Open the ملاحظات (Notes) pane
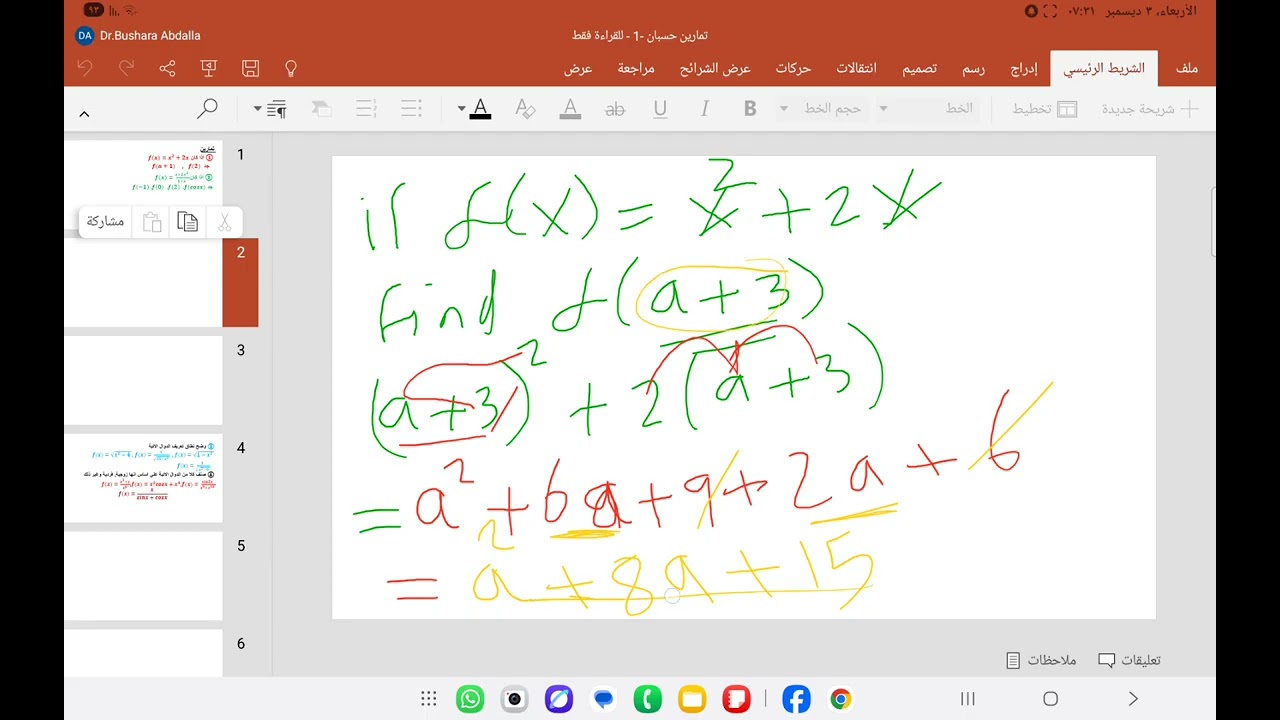This screenshot has height=720, width=1280. pos(1041,660)
